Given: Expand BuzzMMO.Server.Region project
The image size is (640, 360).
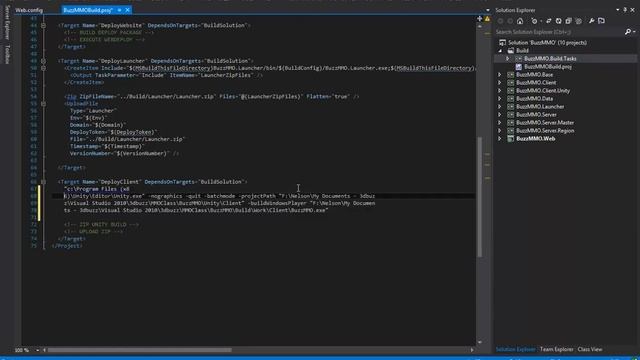Looking at the screenshot, I should tap(500, 131).
